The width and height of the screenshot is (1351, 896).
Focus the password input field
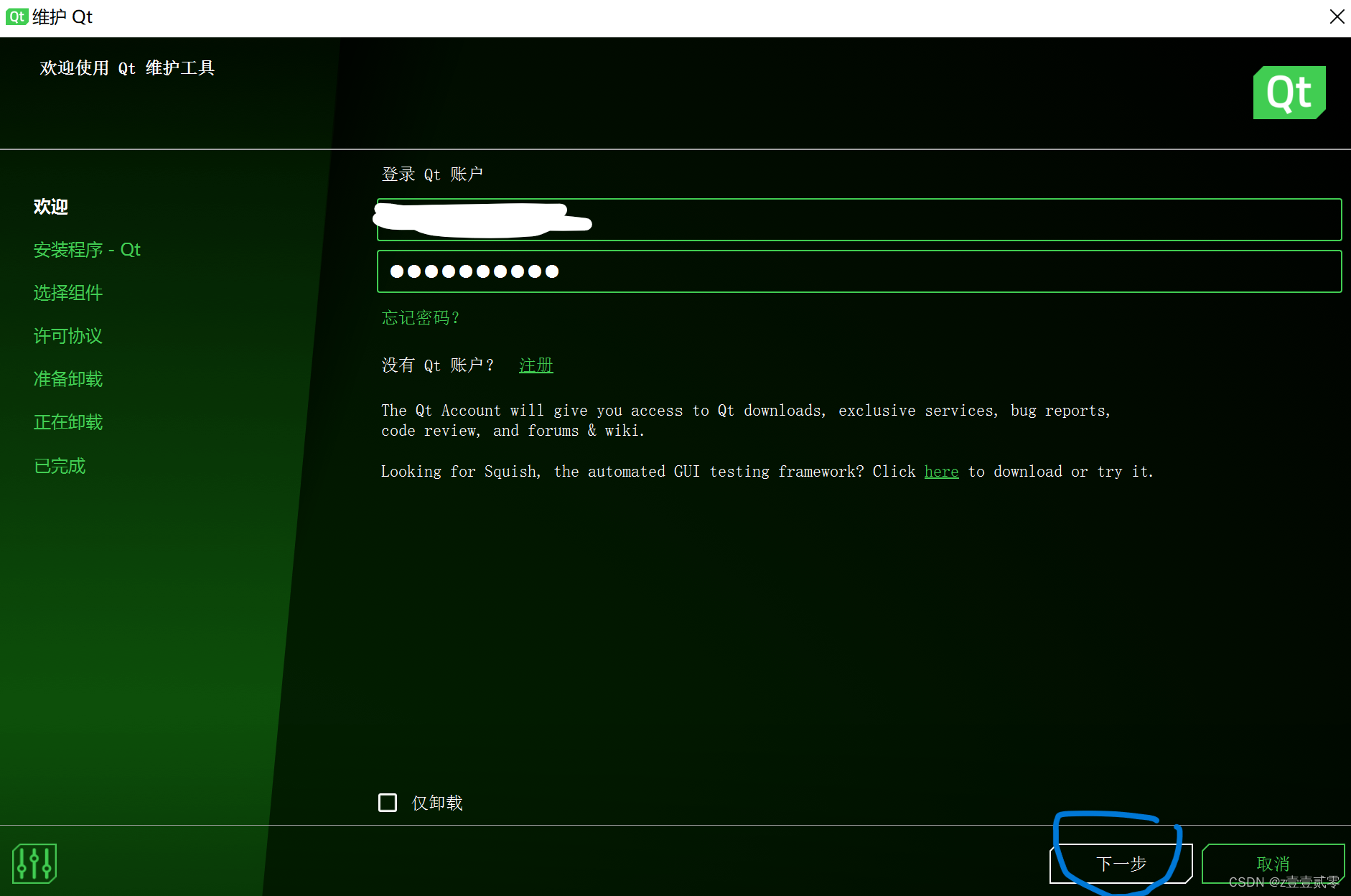click(859, 271)
